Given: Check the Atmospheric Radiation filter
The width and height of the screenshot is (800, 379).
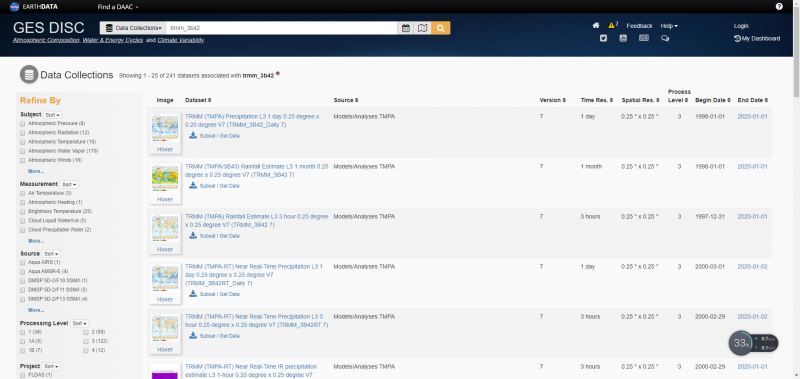Looking at the screenshot, I should (x=22, y=133).
